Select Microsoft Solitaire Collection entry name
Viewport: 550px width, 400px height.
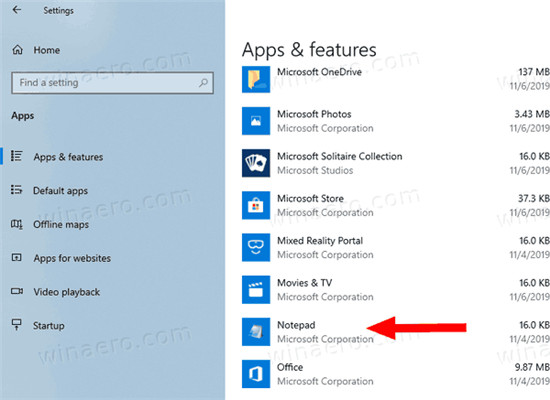[x=340, y=156]
